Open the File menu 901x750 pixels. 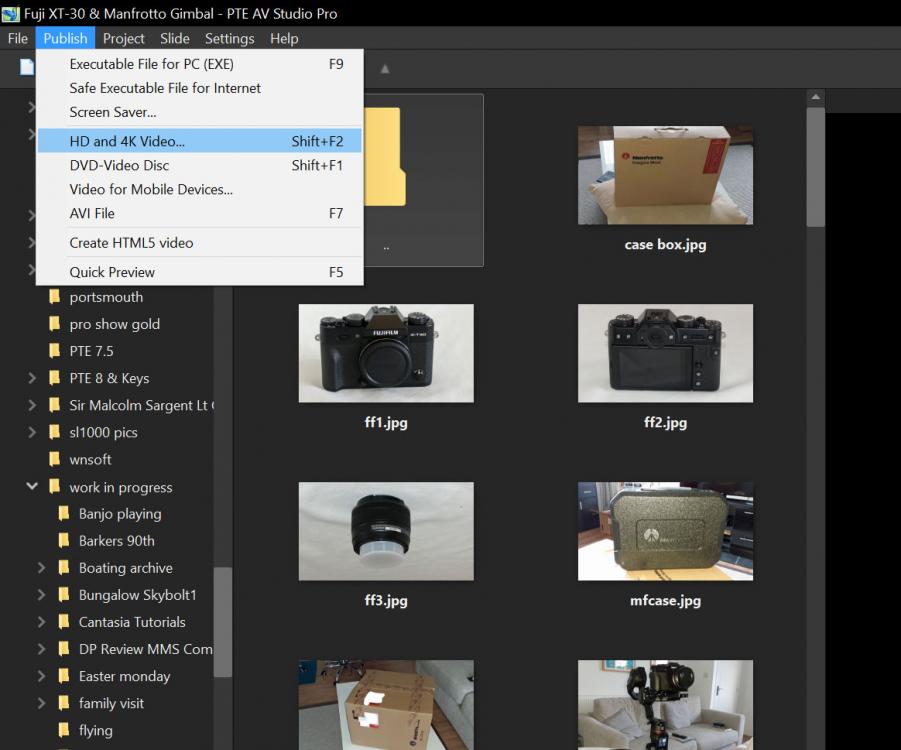[x=17, y=39]
